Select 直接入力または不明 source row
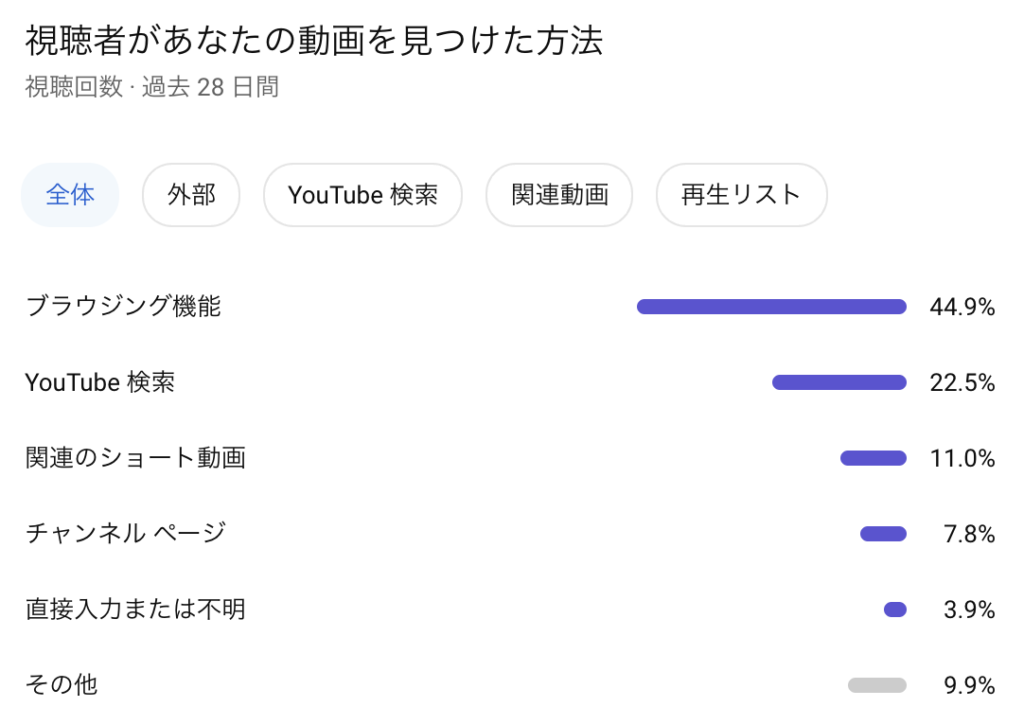The height and width of the screenshot is (725, 1024). [x=135, y=609]
